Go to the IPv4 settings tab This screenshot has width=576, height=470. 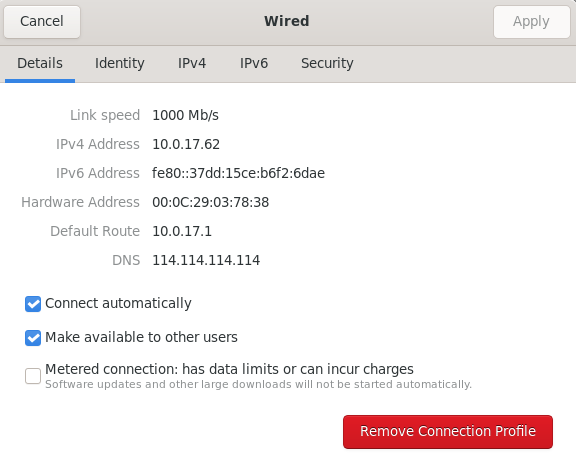coord(192,63)
